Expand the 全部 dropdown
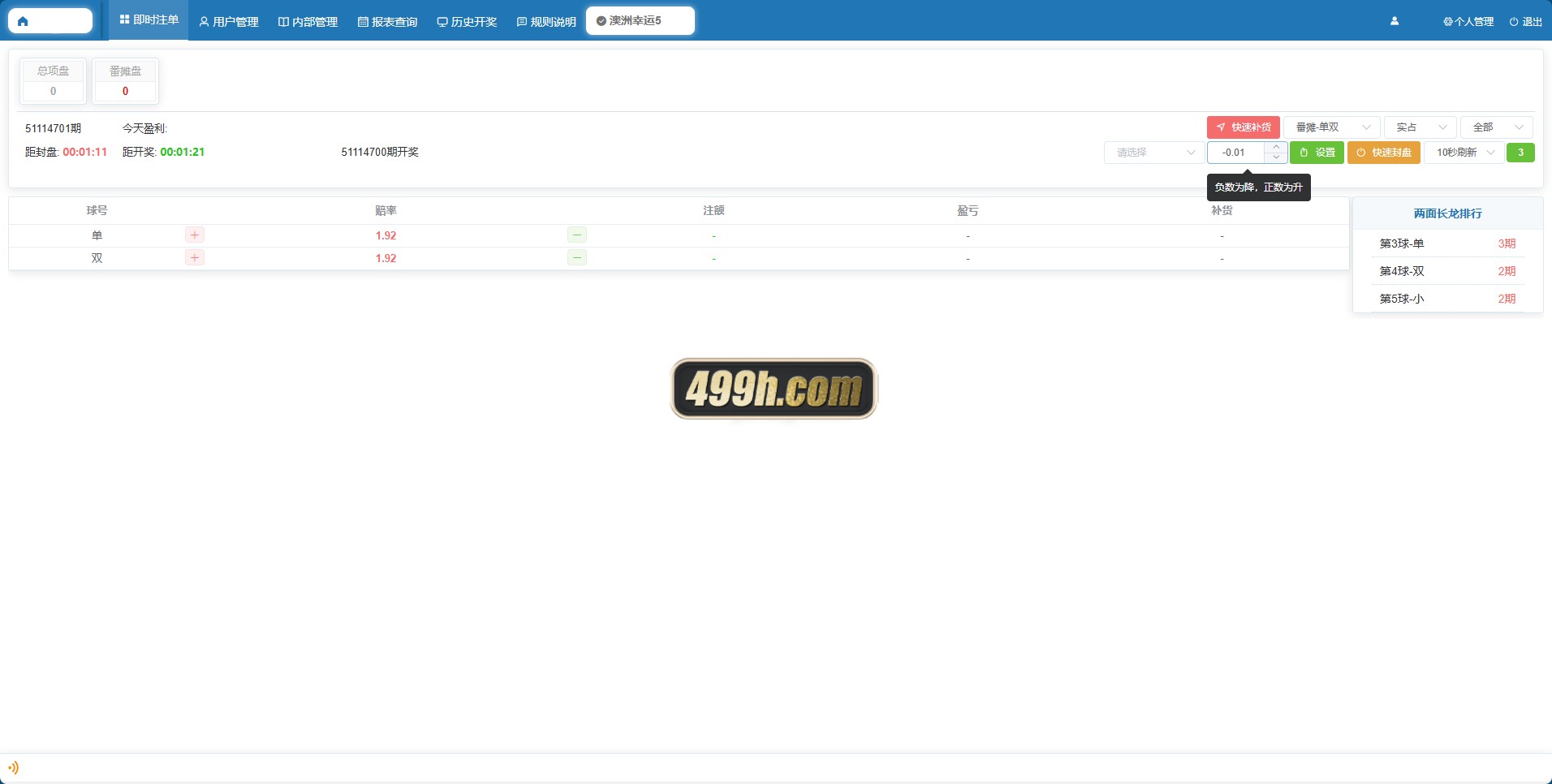This screenshot has width=1552, height=784. [1497, 127]
